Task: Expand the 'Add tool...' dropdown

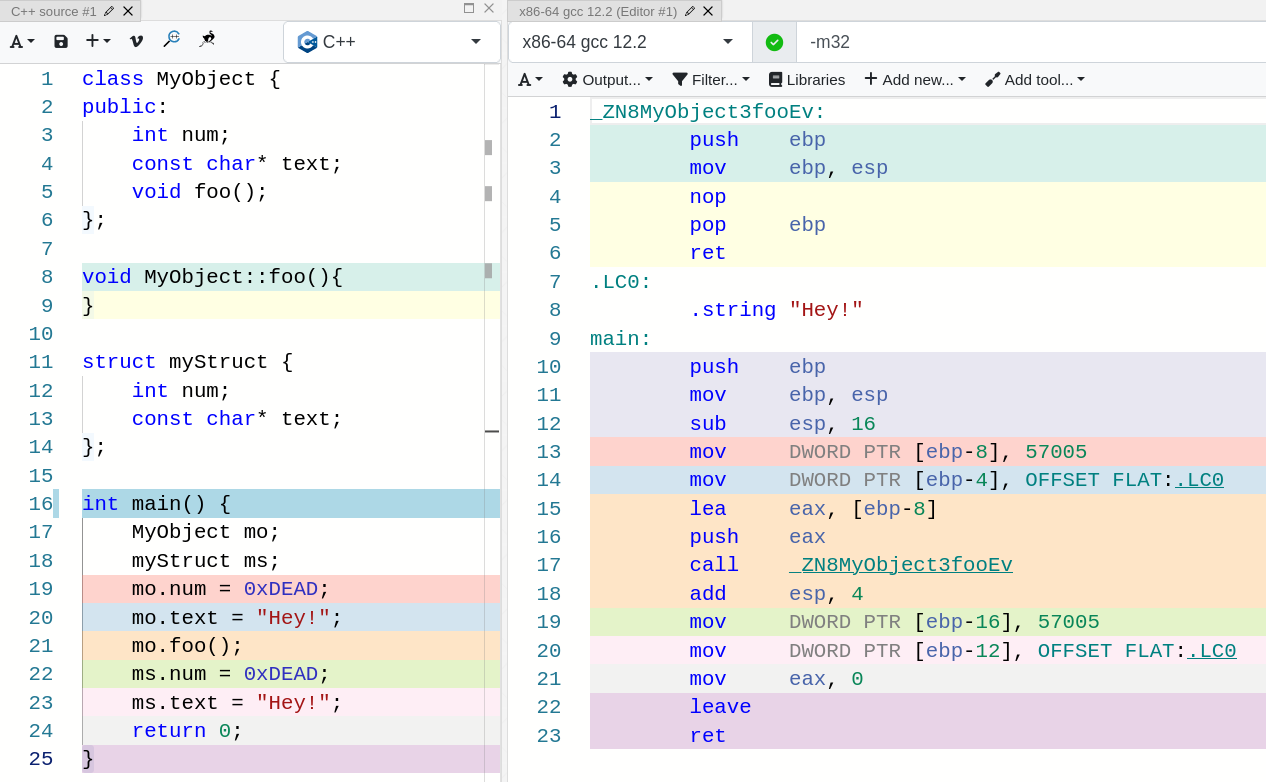Action: click(1034, 79)
